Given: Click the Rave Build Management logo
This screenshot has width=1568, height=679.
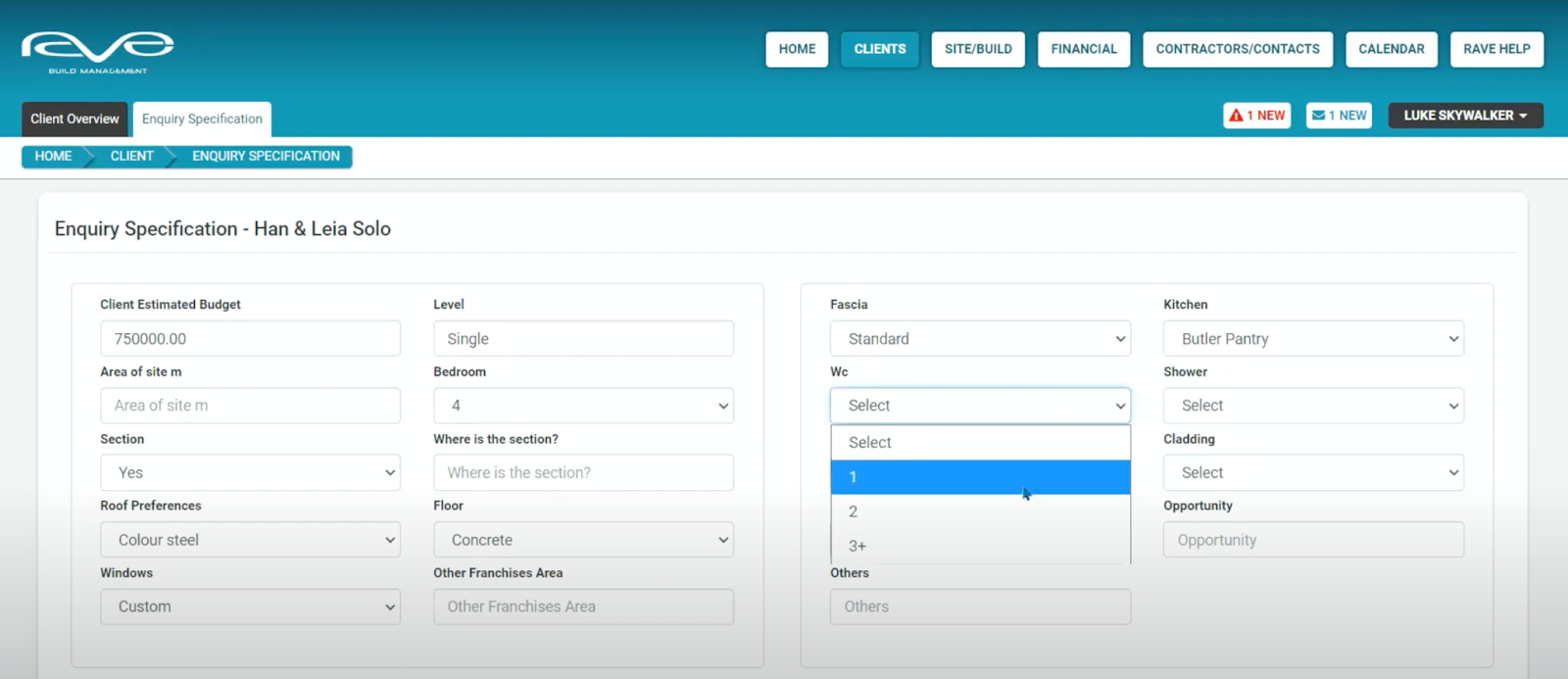Looking at the screenshot, I should pos(97,51).
